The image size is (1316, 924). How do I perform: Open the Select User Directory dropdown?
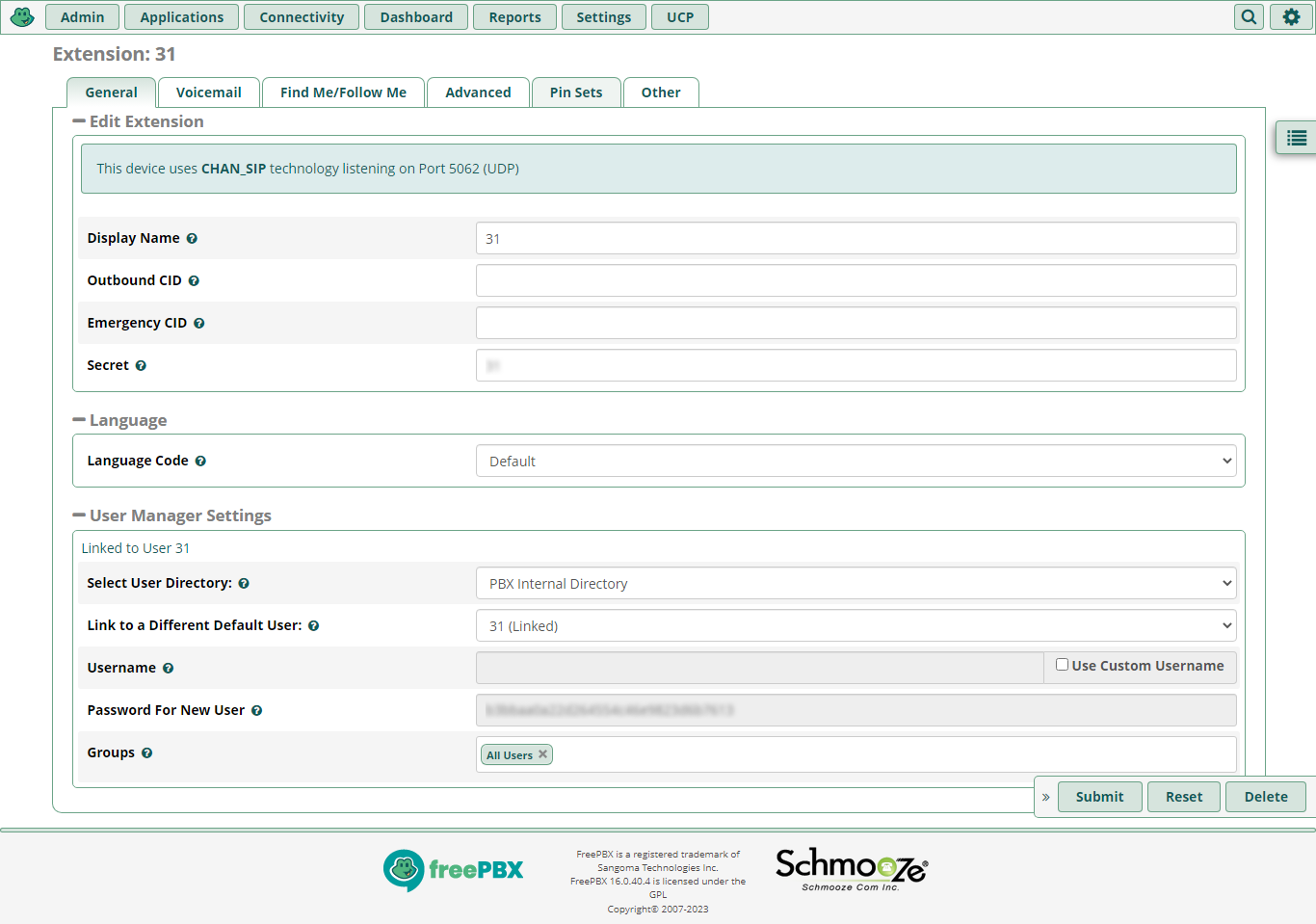point(855,584)
